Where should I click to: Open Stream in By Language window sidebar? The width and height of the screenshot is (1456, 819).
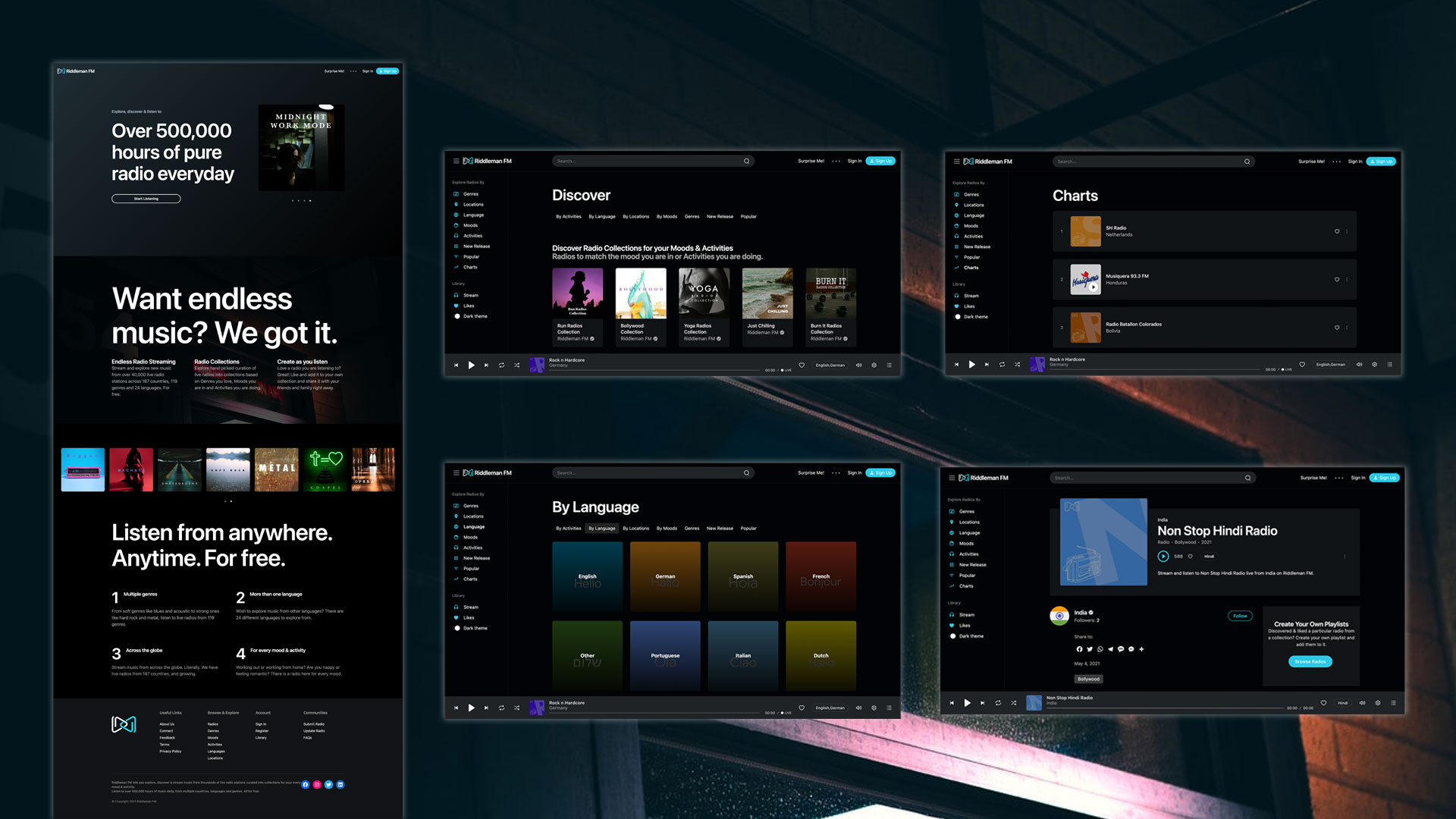466,607
